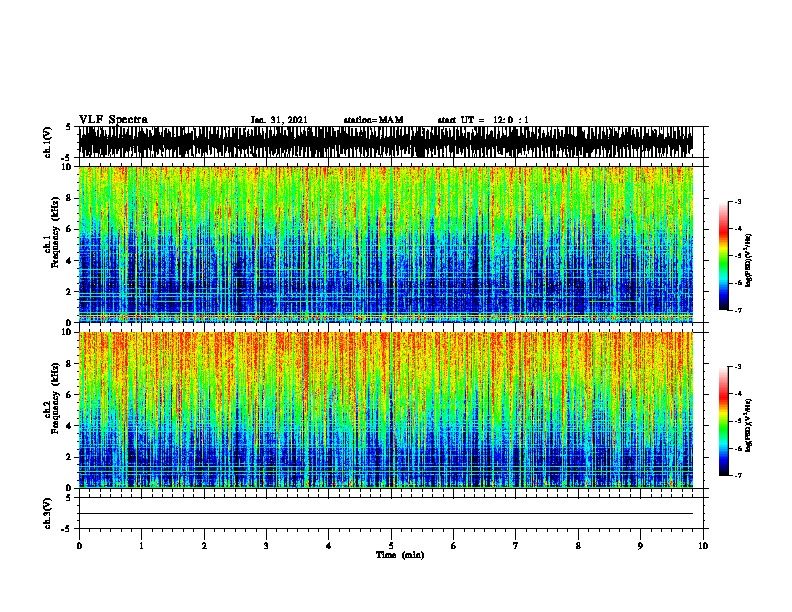792x612 pixels.
Task: Click the '-3' label on ch.1 color scale
Action: pos(737,201)
